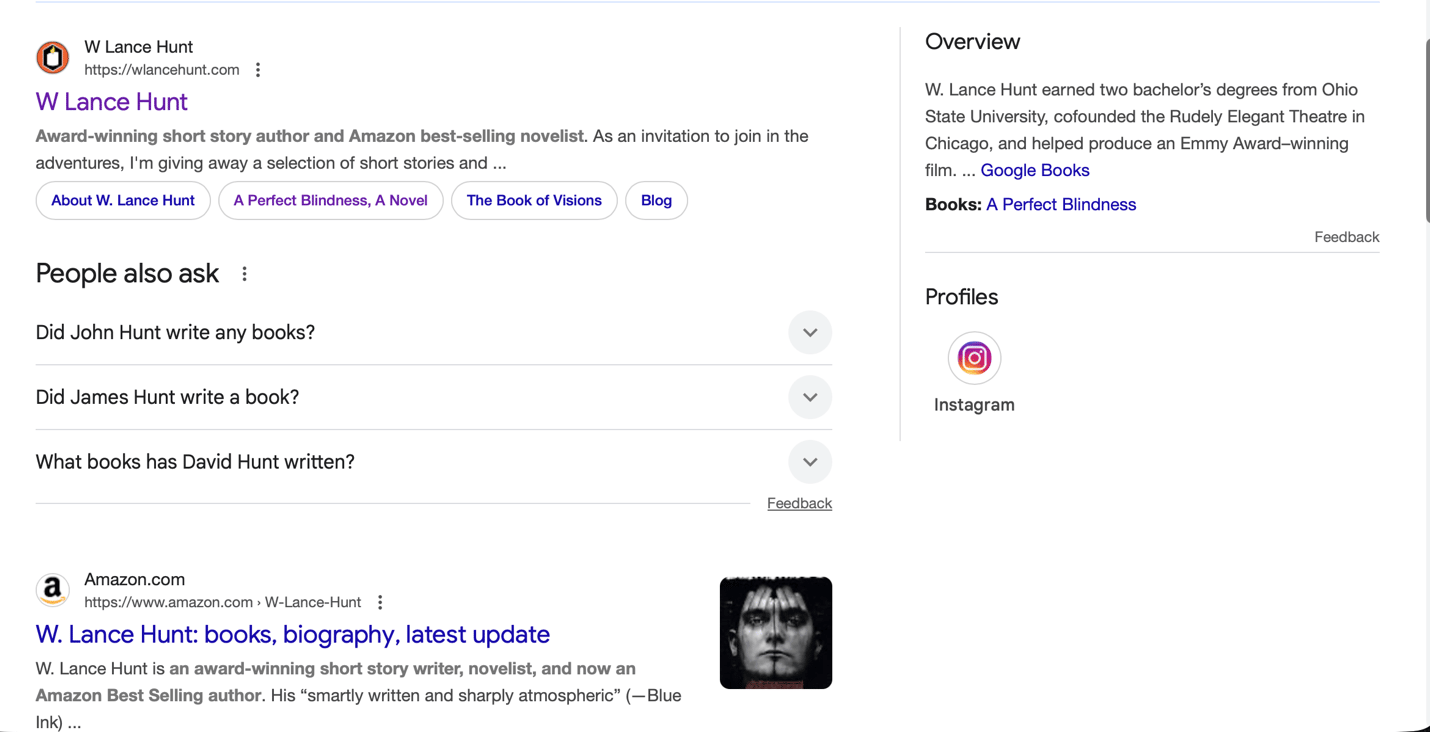The width and height of the screenshot is (1430, 736).
Task: Click Feedback below People also ask
Action: click(799, 504)
